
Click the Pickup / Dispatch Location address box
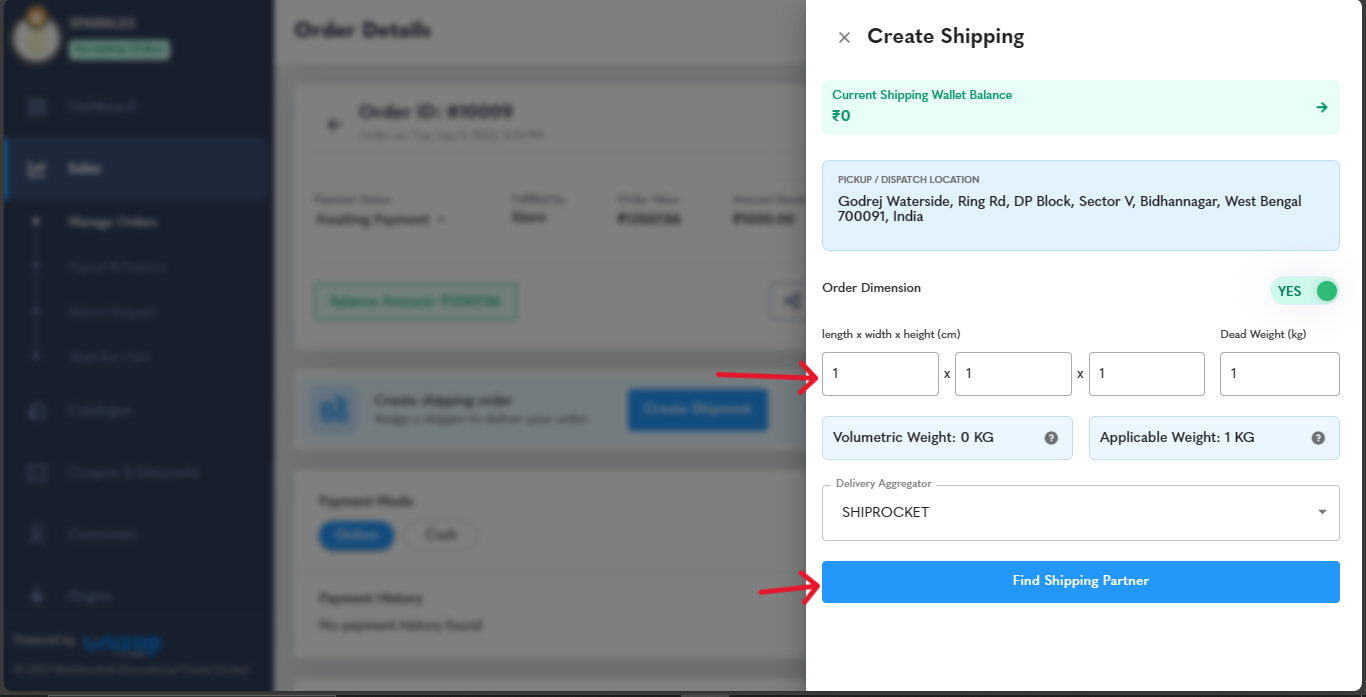click(x=1080, y=205)
